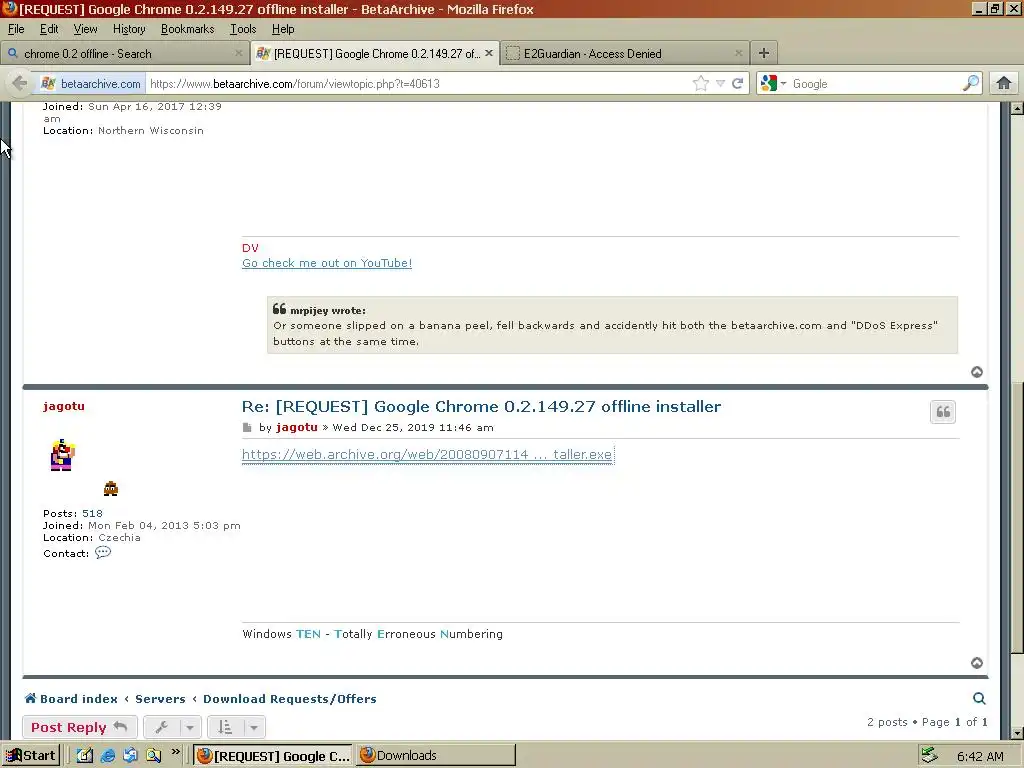Click the vertical scrollbar thumb
This screenshot has height=768, width=1024.
click(x=1017, y=519)
